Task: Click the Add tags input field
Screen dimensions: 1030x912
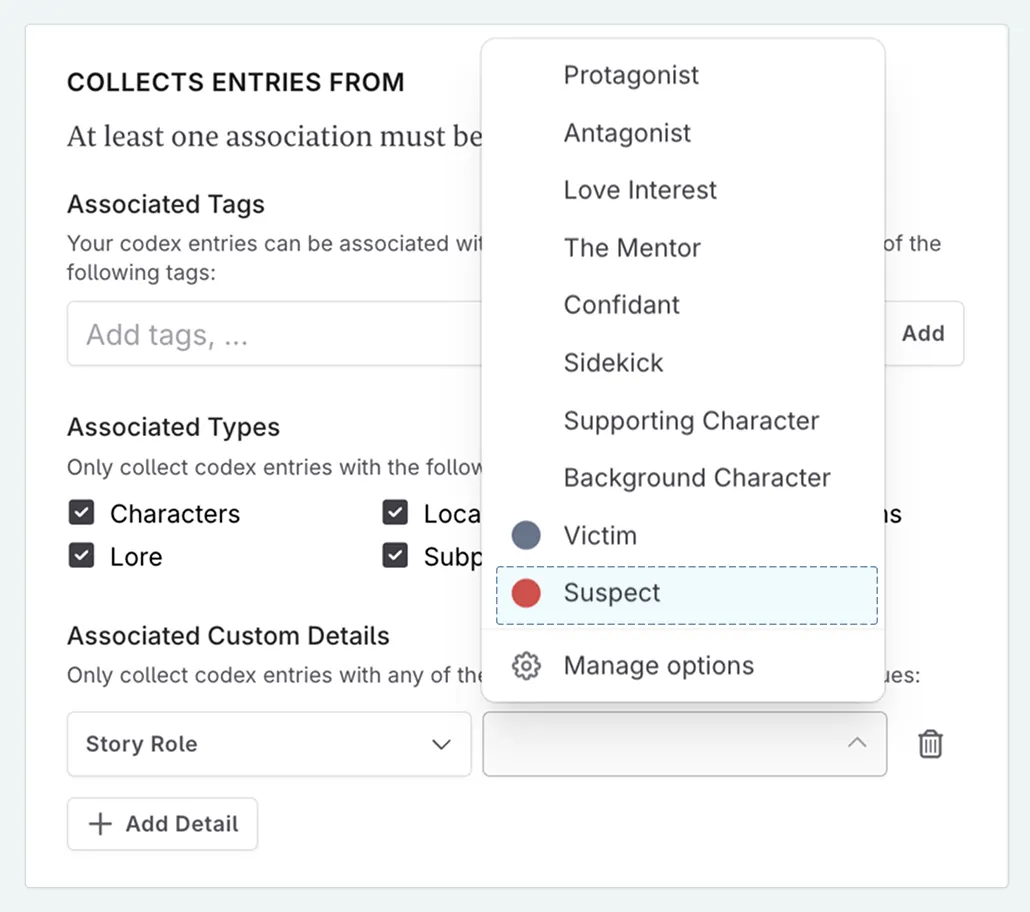Action: tap(250, 333)
